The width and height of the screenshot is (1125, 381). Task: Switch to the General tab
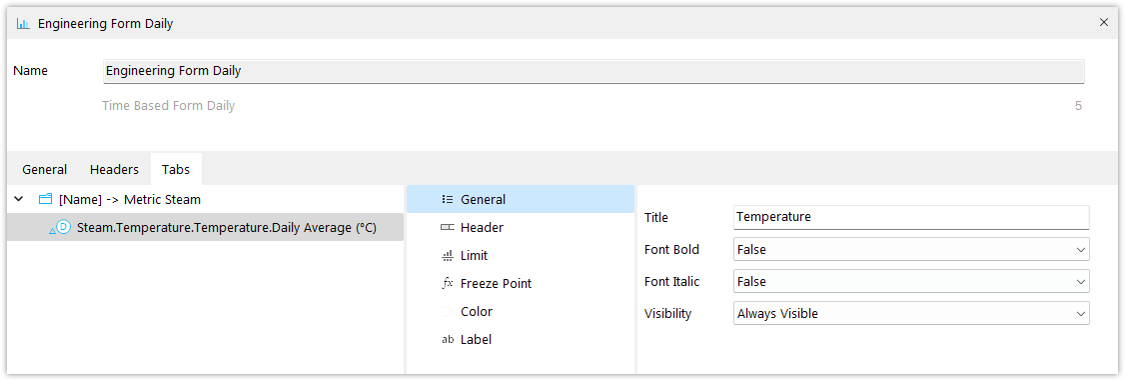coord(44,170)
